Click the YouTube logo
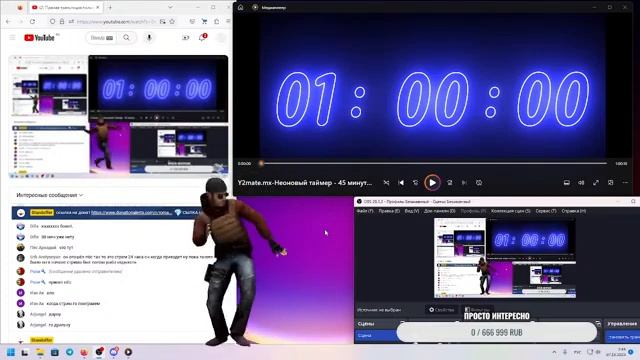 pyautogui.click(x=39, y=38)
